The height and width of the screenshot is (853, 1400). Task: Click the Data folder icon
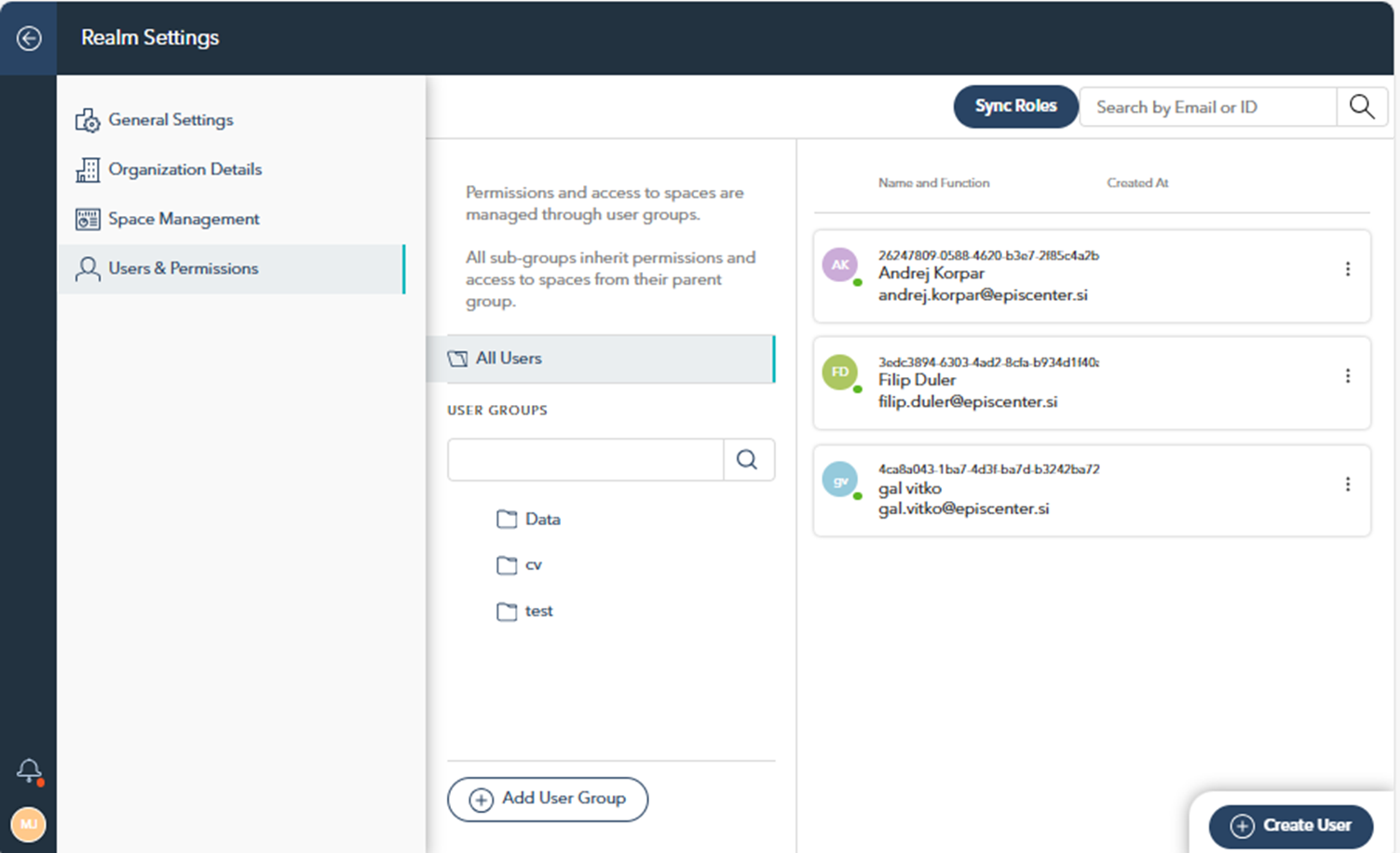point(507,519)
